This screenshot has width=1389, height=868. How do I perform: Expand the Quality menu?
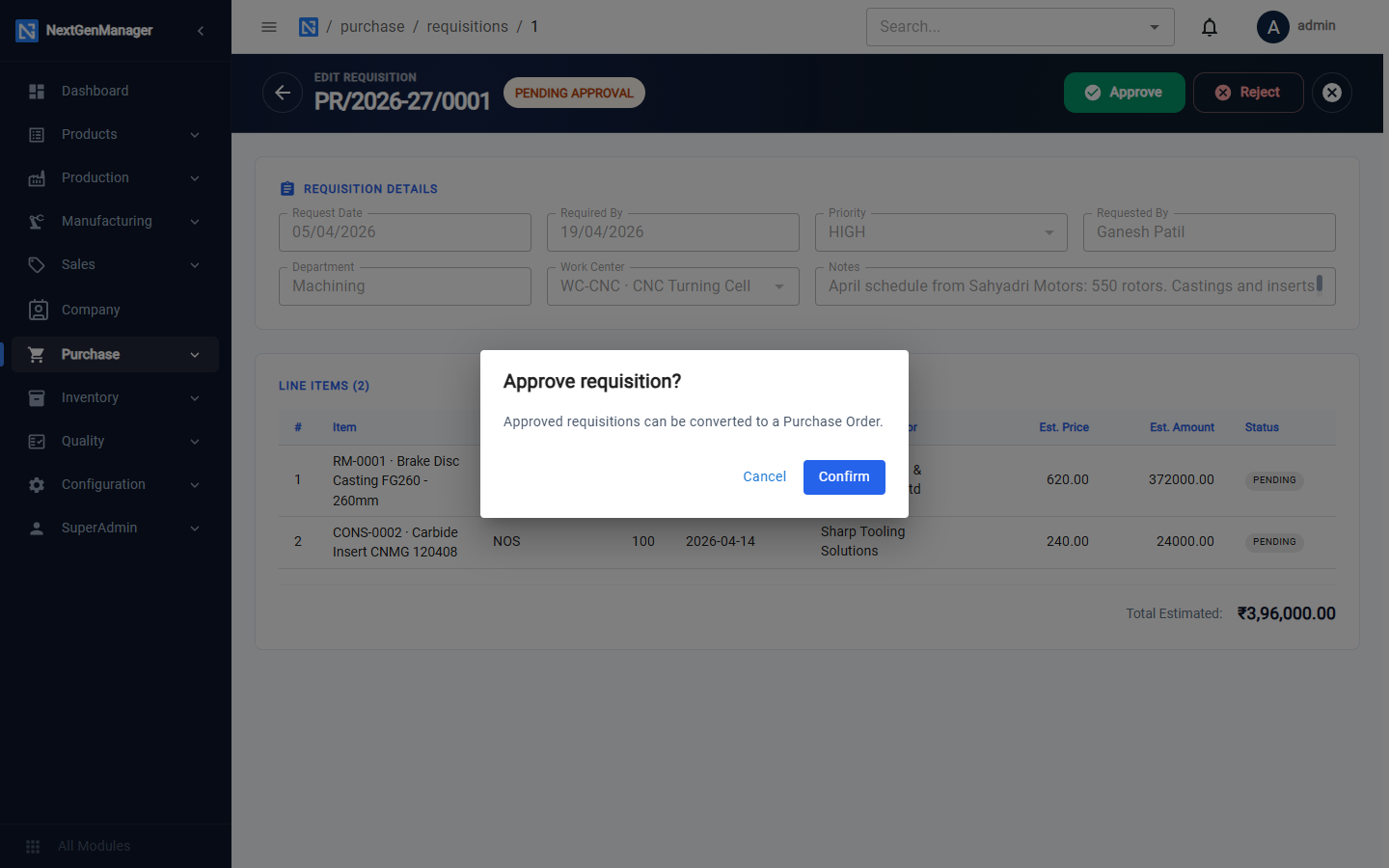click(x=195, y=442)
